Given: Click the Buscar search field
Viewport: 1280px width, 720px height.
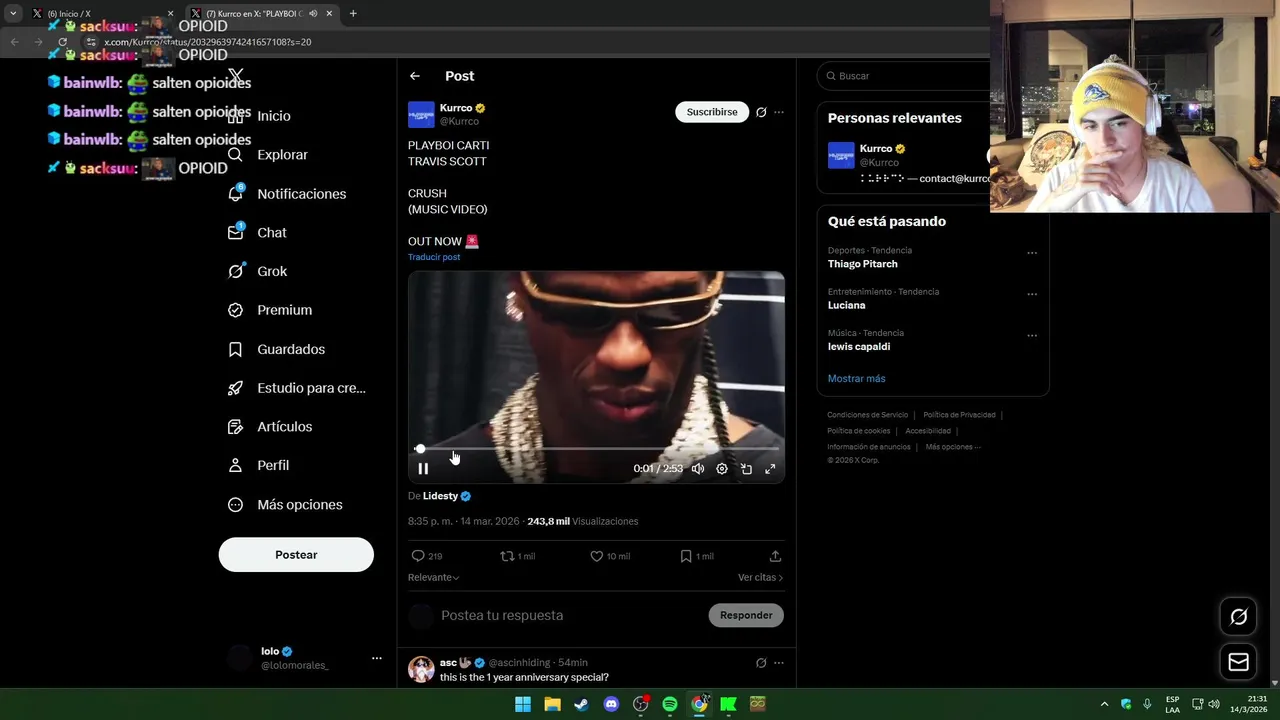Looking at the screenshot, I should (x=905, y=76).
